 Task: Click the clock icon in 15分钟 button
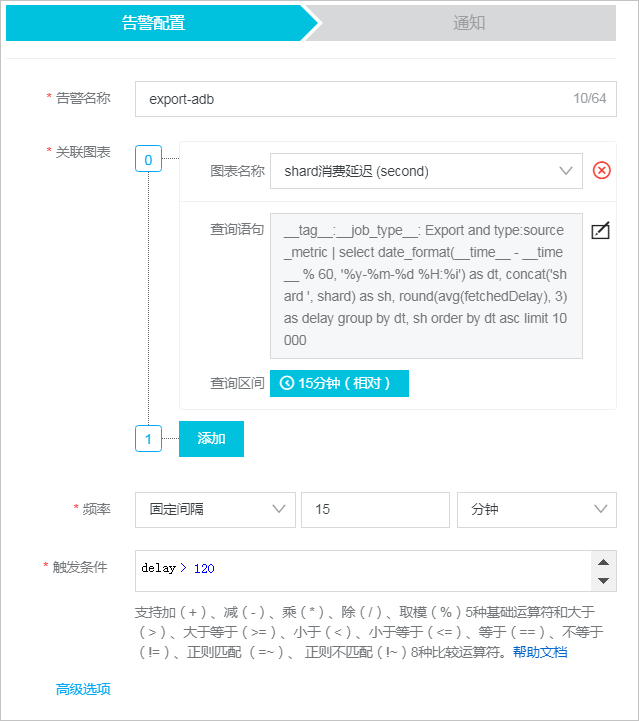pyautogui.click(x=287, y=383)
